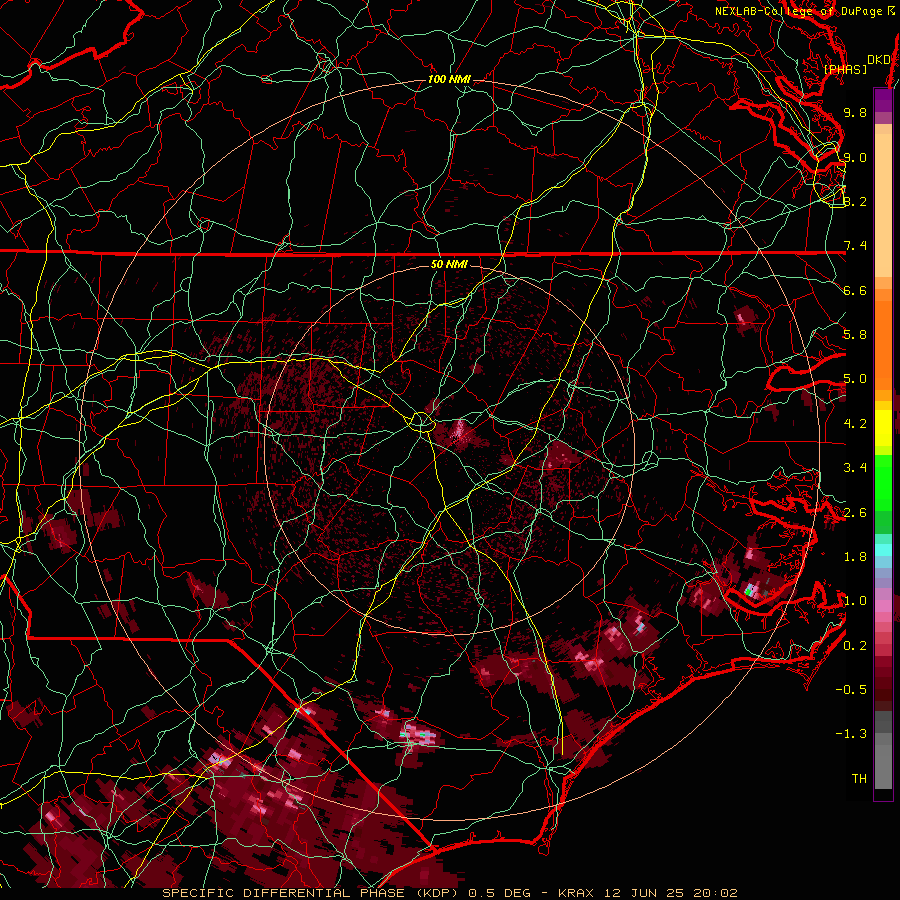Click the 7.4 color scale value
Screen dimensions: 900x900
pyautogui.click(x=855, y=246)
